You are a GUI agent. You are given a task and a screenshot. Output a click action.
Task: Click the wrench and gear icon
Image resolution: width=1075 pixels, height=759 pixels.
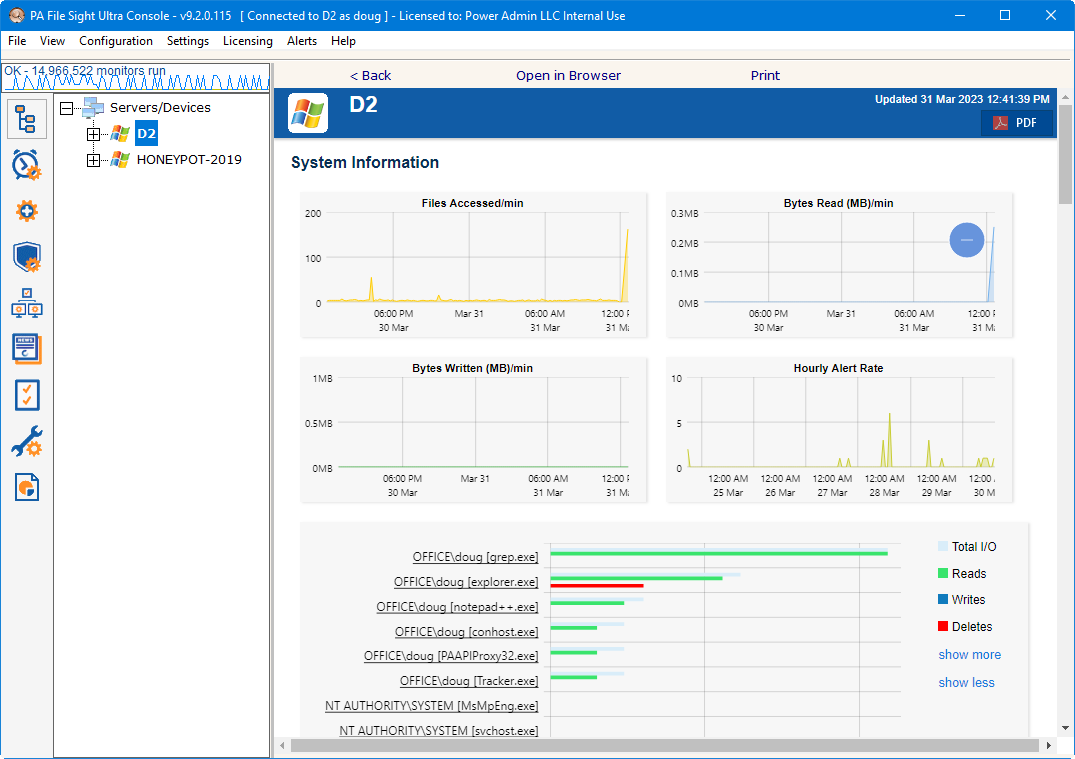point(27,441)
